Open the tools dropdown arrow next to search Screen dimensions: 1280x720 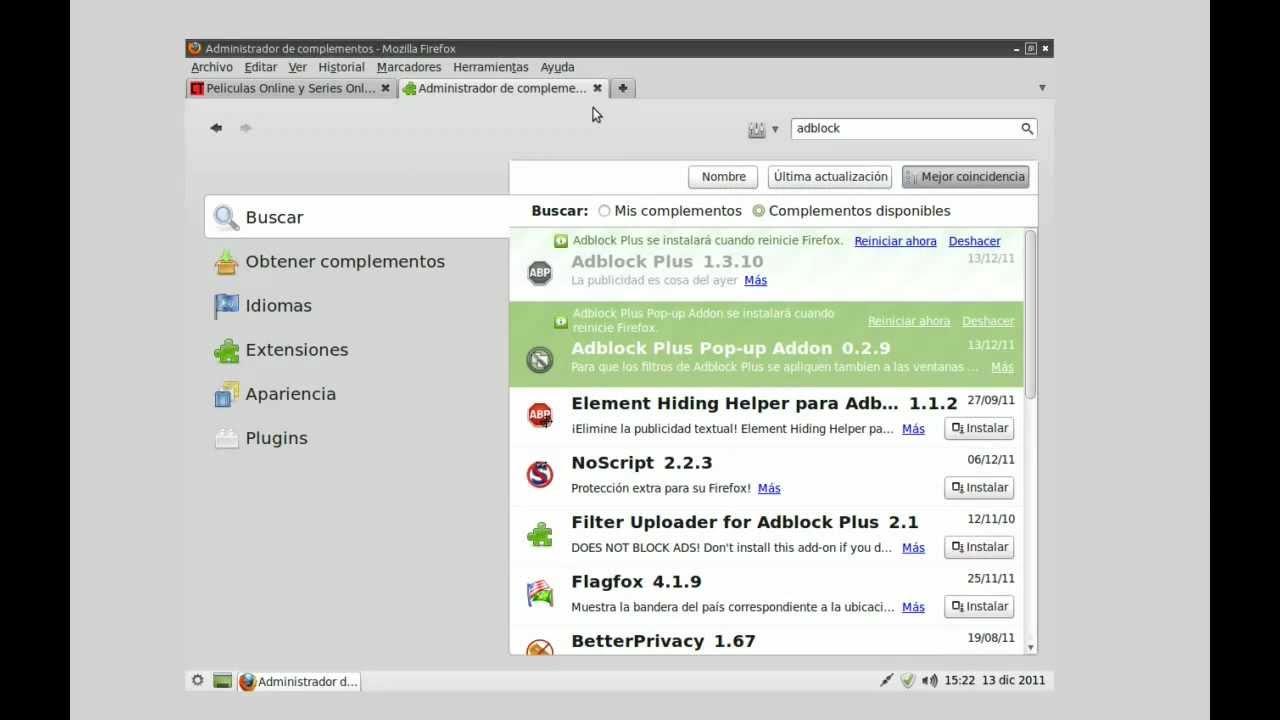(x=775, y=130)
